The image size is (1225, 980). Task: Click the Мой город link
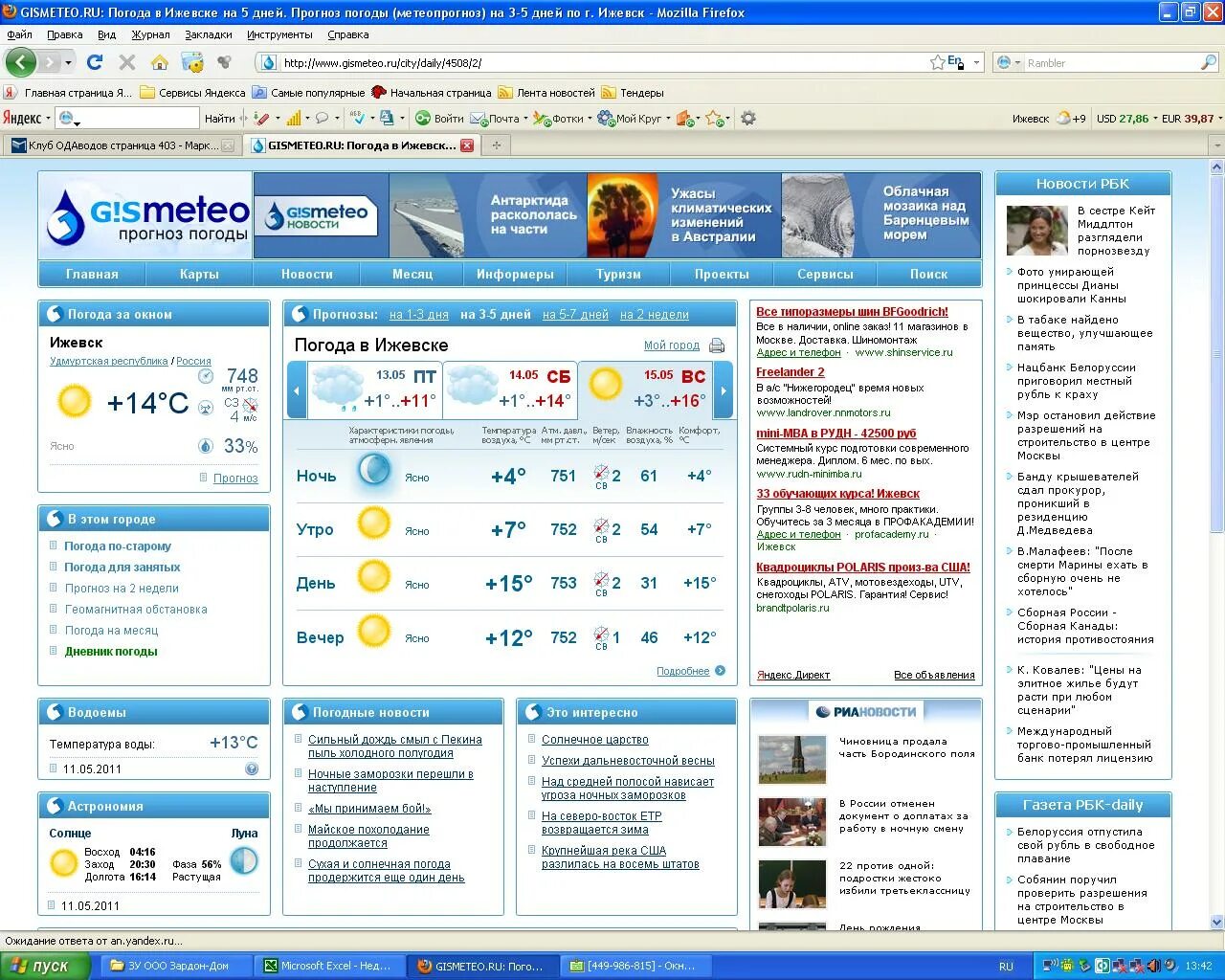pyautogui.click(x=671, y=345)
